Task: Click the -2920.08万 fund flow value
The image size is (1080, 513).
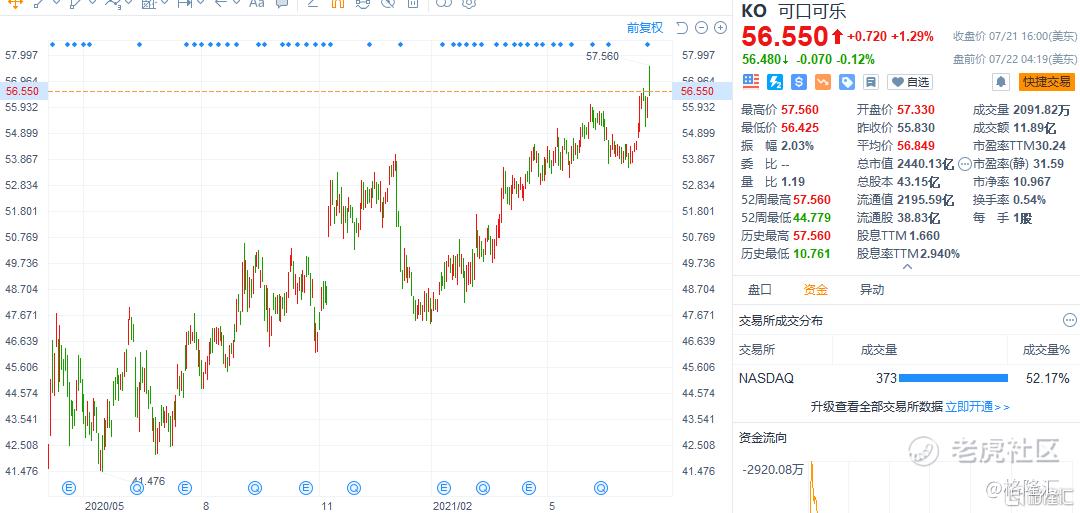Action: point(772,470)
